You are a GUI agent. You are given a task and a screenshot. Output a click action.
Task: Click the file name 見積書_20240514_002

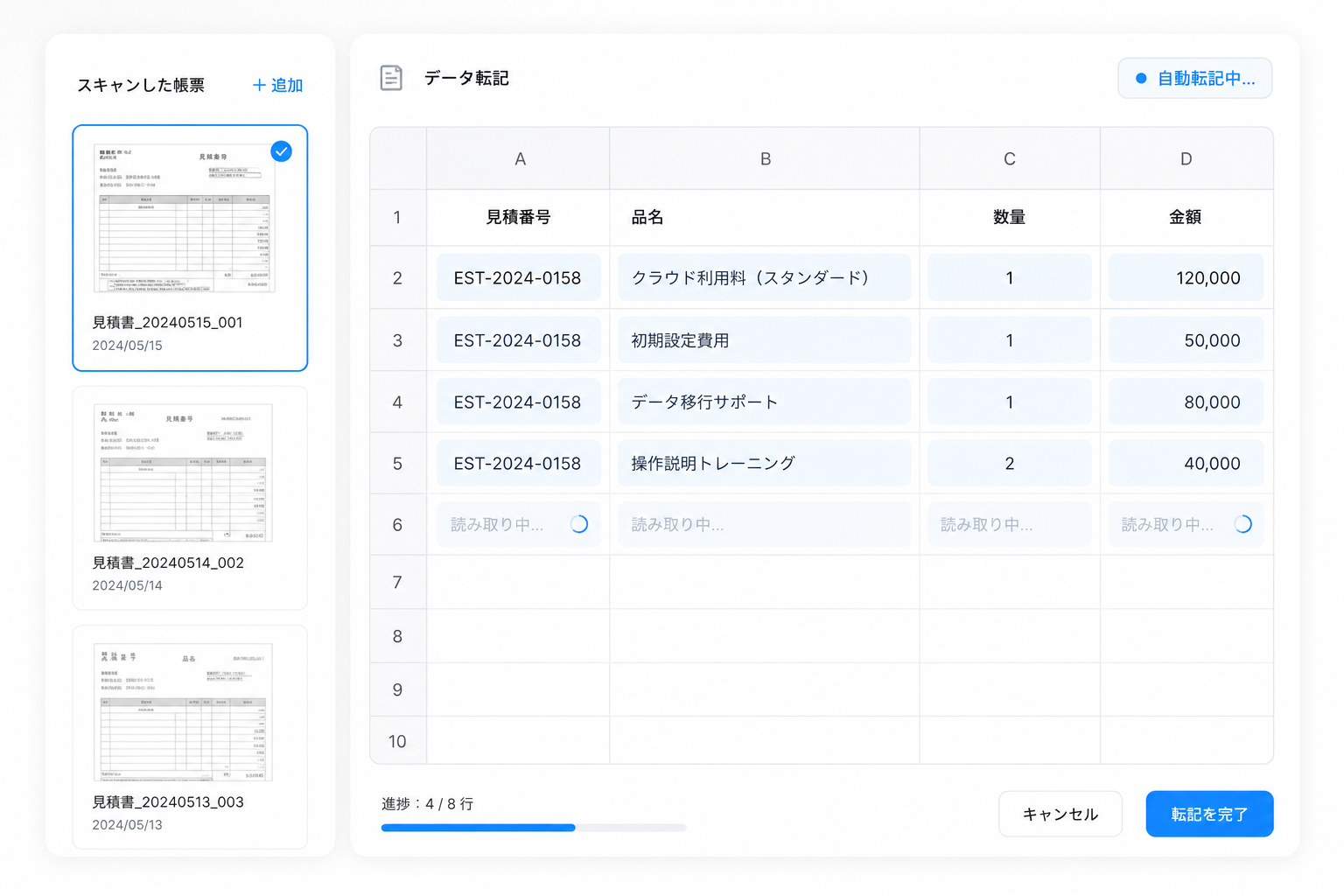(168, 563)
